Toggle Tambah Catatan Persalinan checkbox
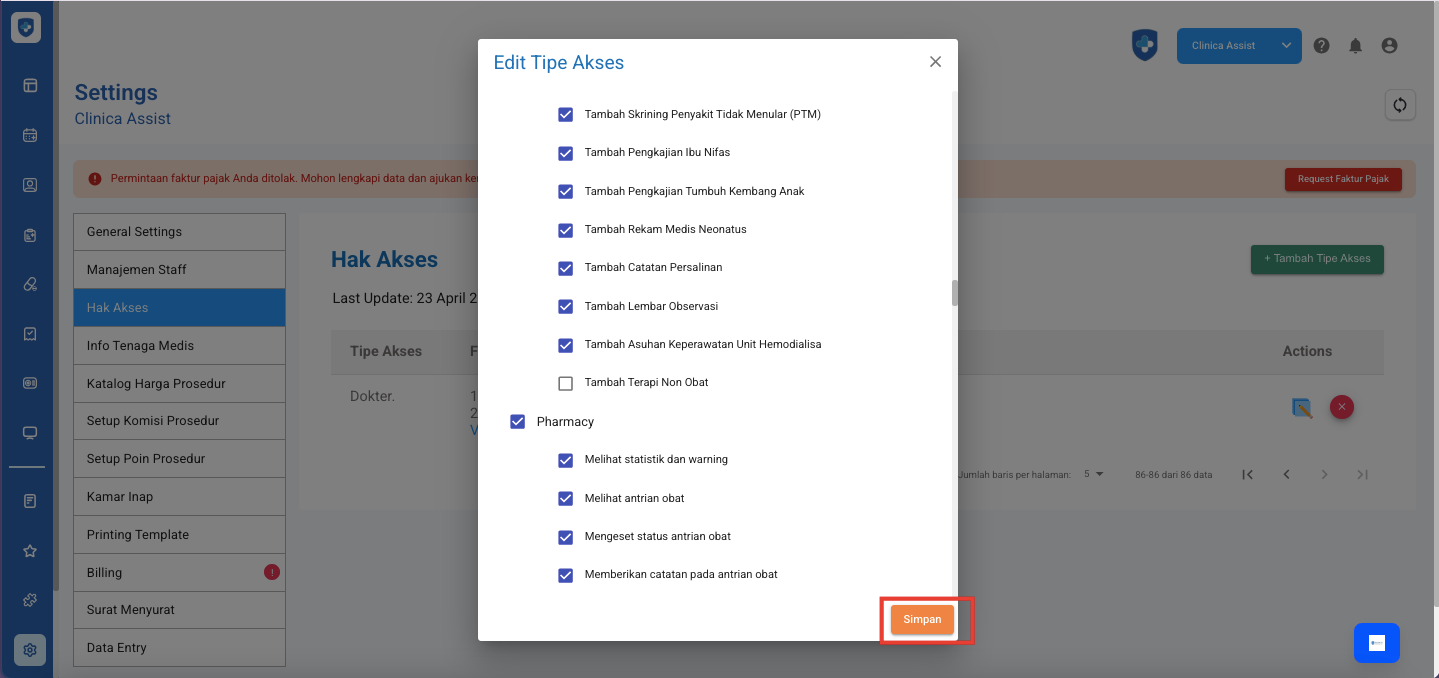This screenshot has height=678, width=1439. click(x=565, y=268)
